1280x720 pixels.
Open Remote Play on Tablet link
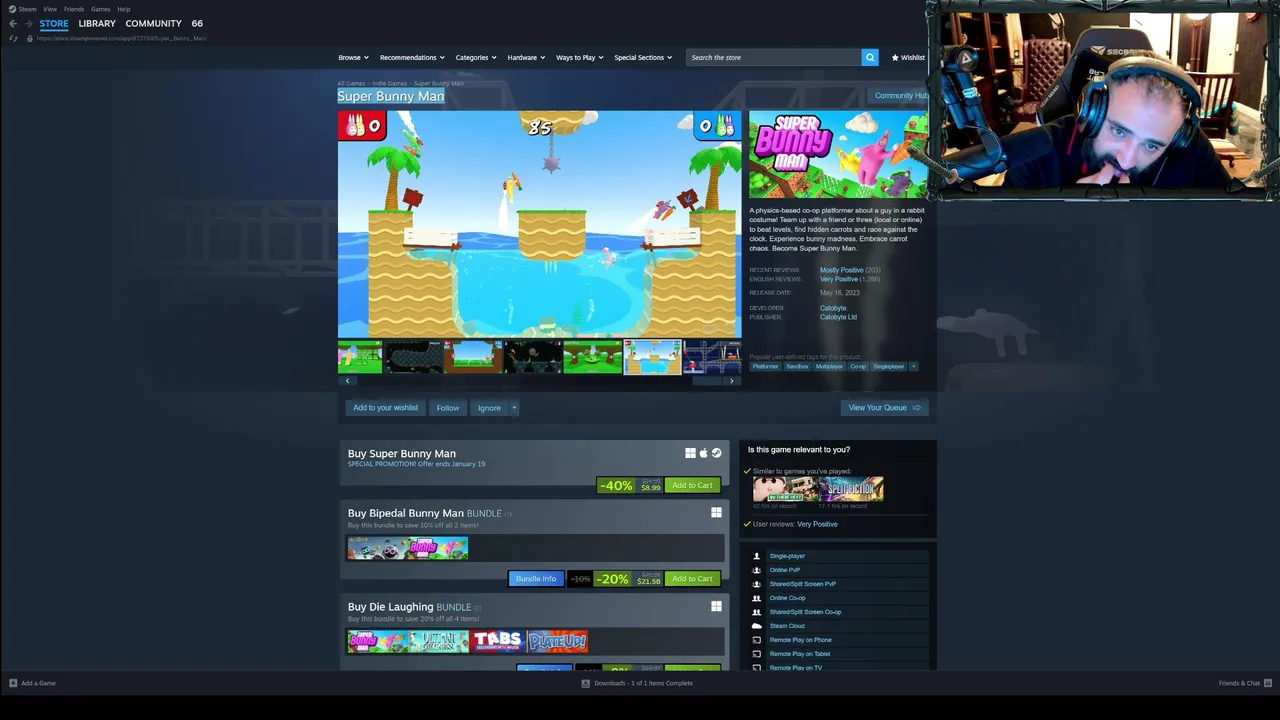800,654
